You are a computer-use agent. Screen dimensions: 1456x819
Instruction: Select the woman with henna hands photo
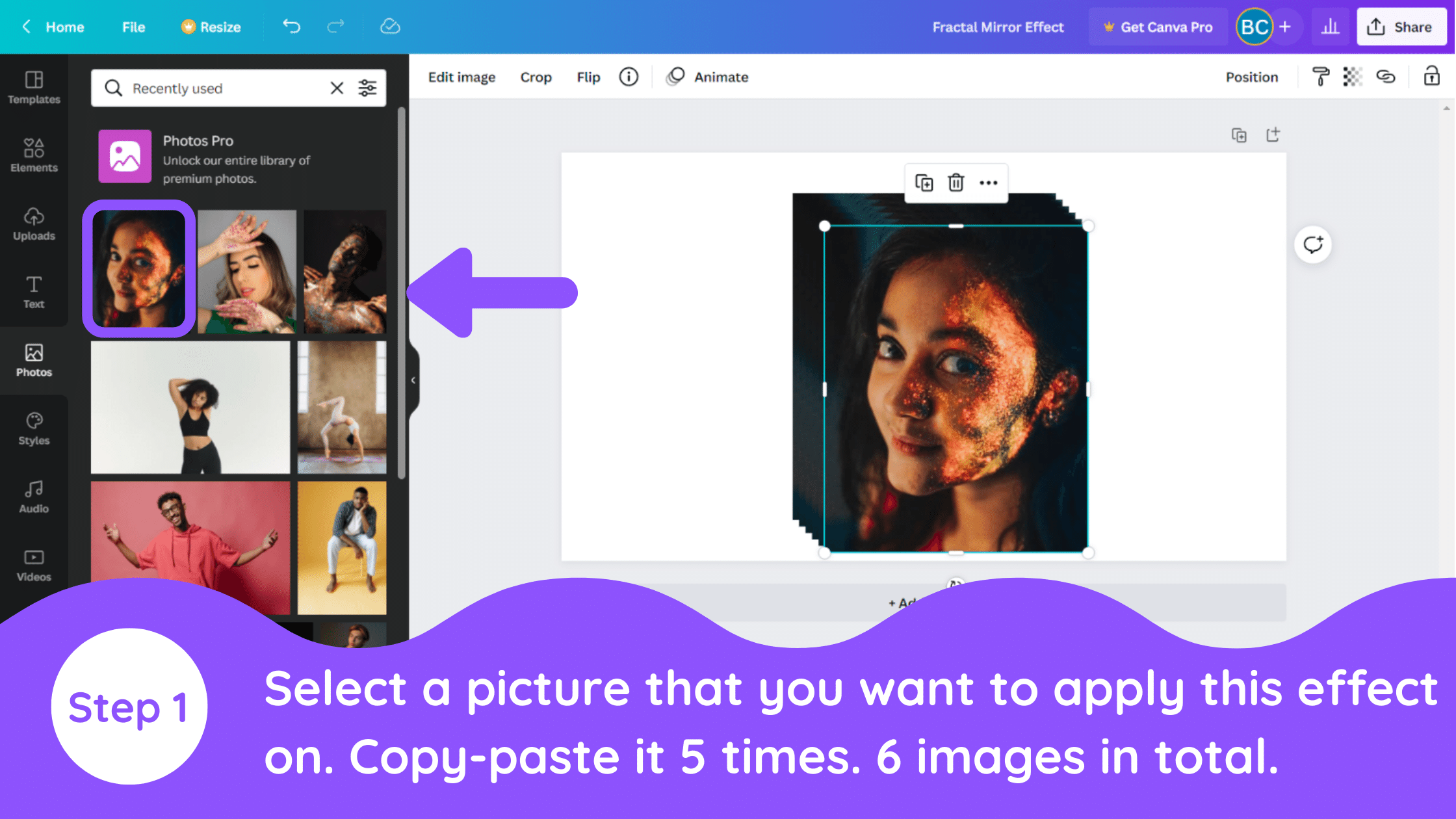click(x=247, y=271)
